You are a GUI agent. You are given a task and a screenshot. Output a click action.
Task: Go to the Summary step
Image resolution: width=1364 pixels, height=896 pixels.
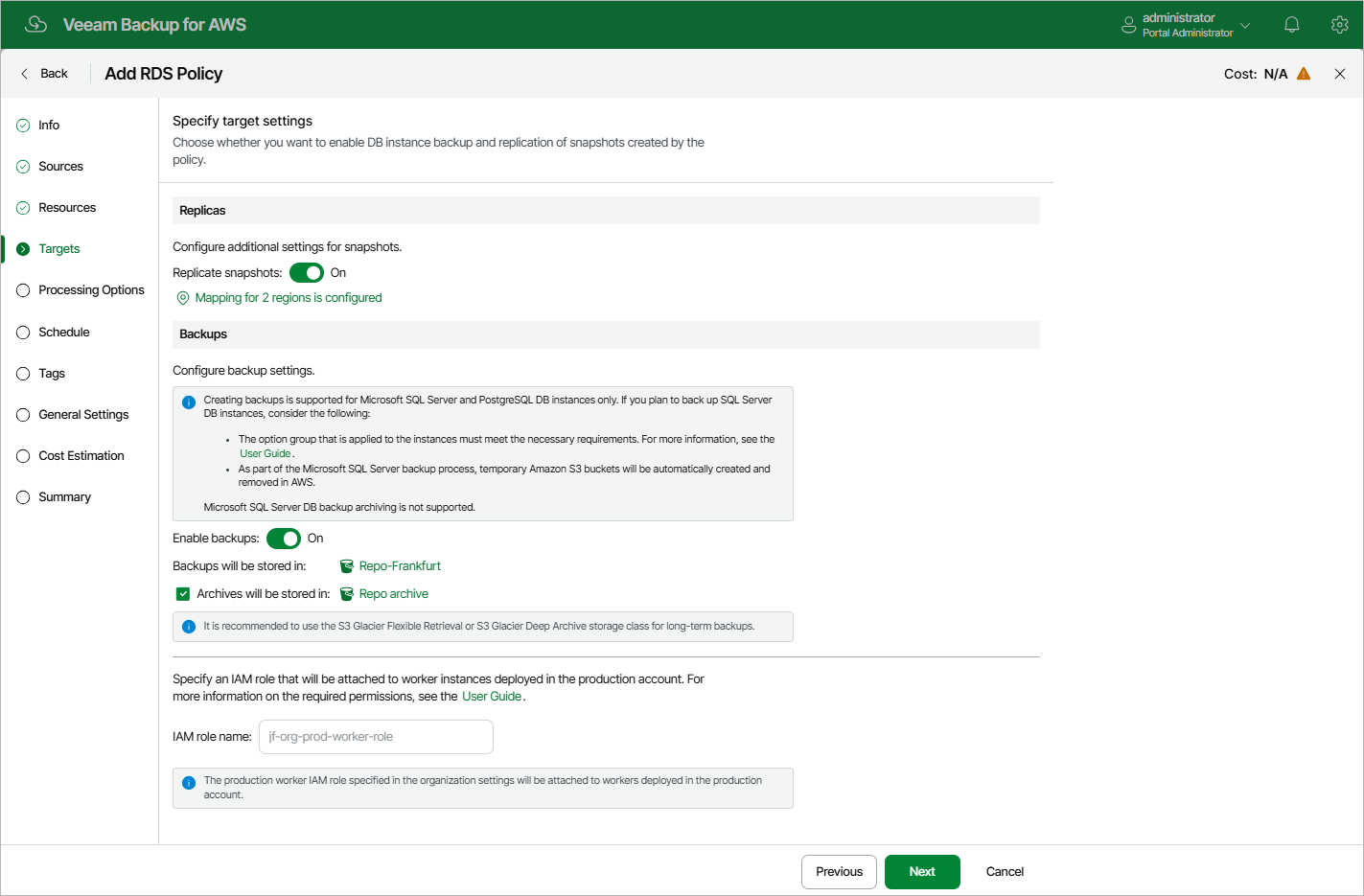pyautogui.click(x=64, y=497)
